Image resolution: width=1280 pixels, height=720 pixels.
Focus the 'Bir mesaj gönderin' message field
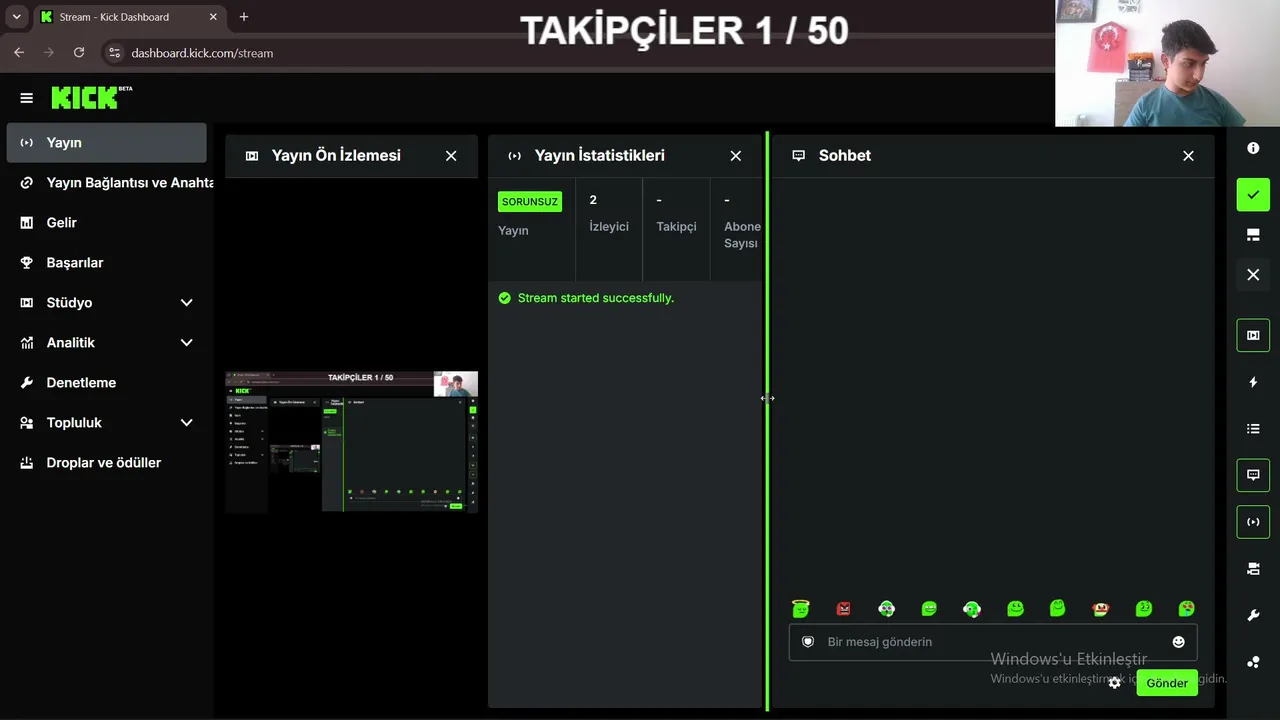coord(993,642)
